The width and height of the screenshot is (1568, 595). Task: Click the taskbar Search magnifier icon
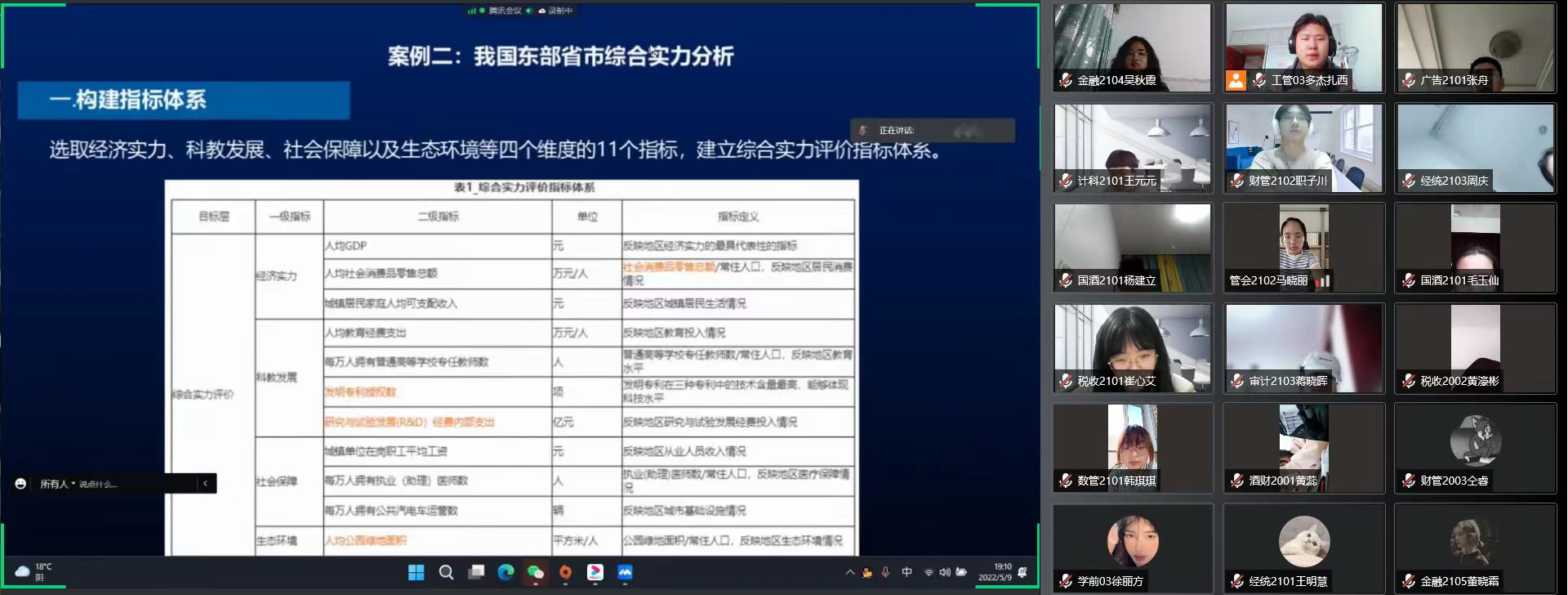446,572
